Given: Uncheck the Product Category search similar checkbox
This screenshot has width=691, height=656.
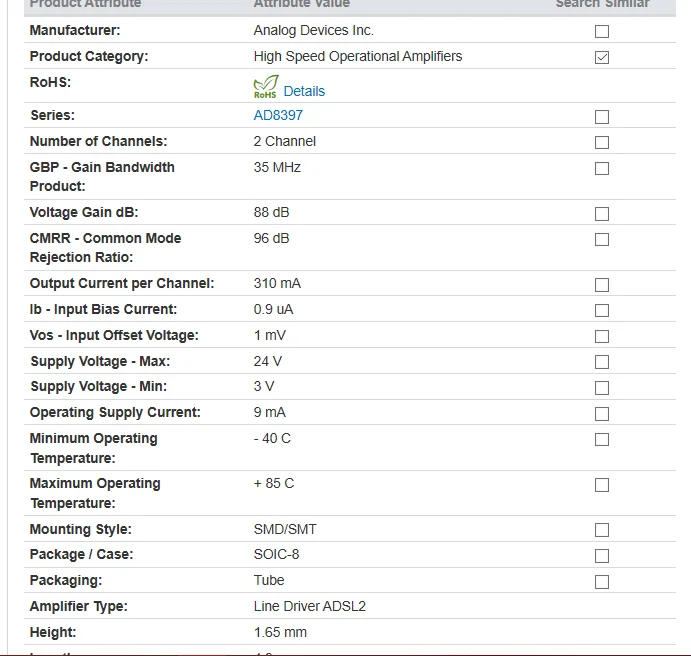Looking at the screenshot, I should coord(602,57).
